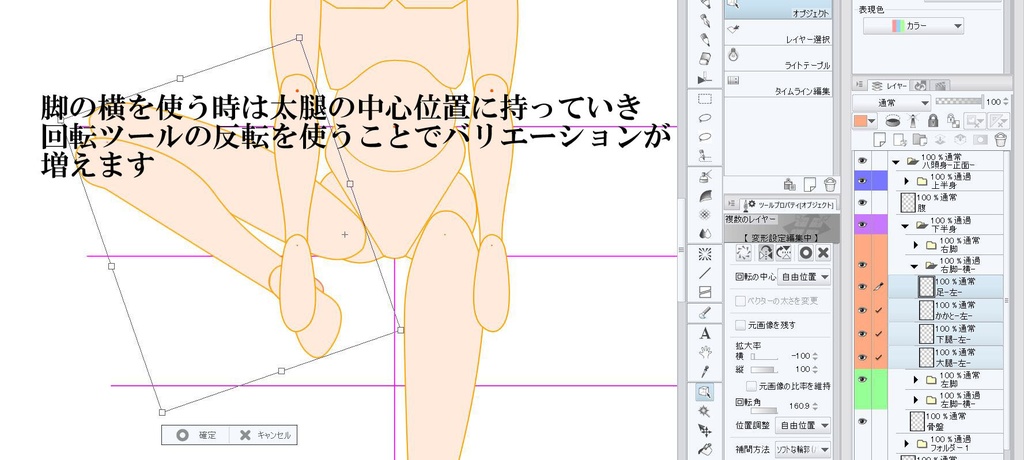Open the blending mode 通常 dropdown

[x=891, y=103]
